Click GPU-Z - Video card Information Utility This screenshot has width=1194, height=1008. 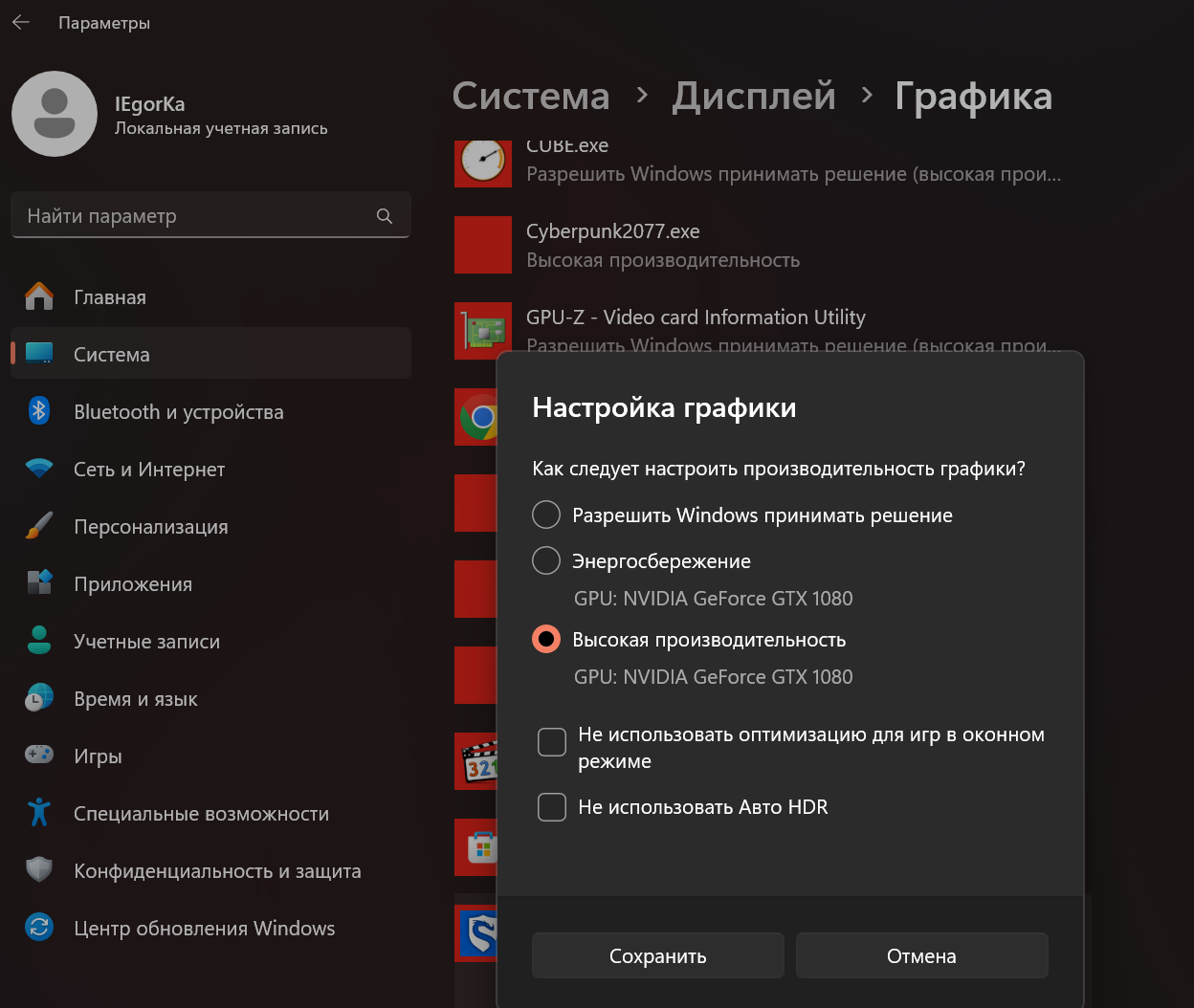(696, 317)
